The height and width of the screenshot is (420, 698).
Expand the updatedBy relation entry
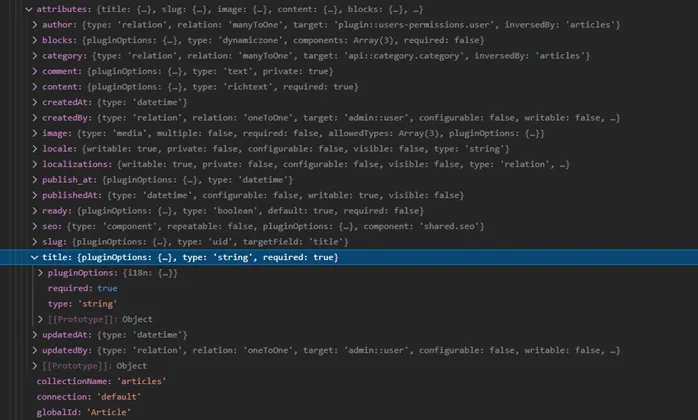[35, 350]
